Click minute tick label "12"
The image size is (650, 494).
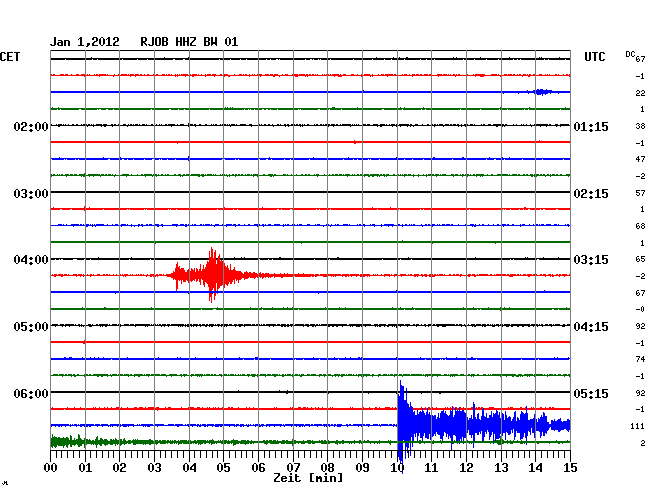pyautogui.click(x=466, y=468)
